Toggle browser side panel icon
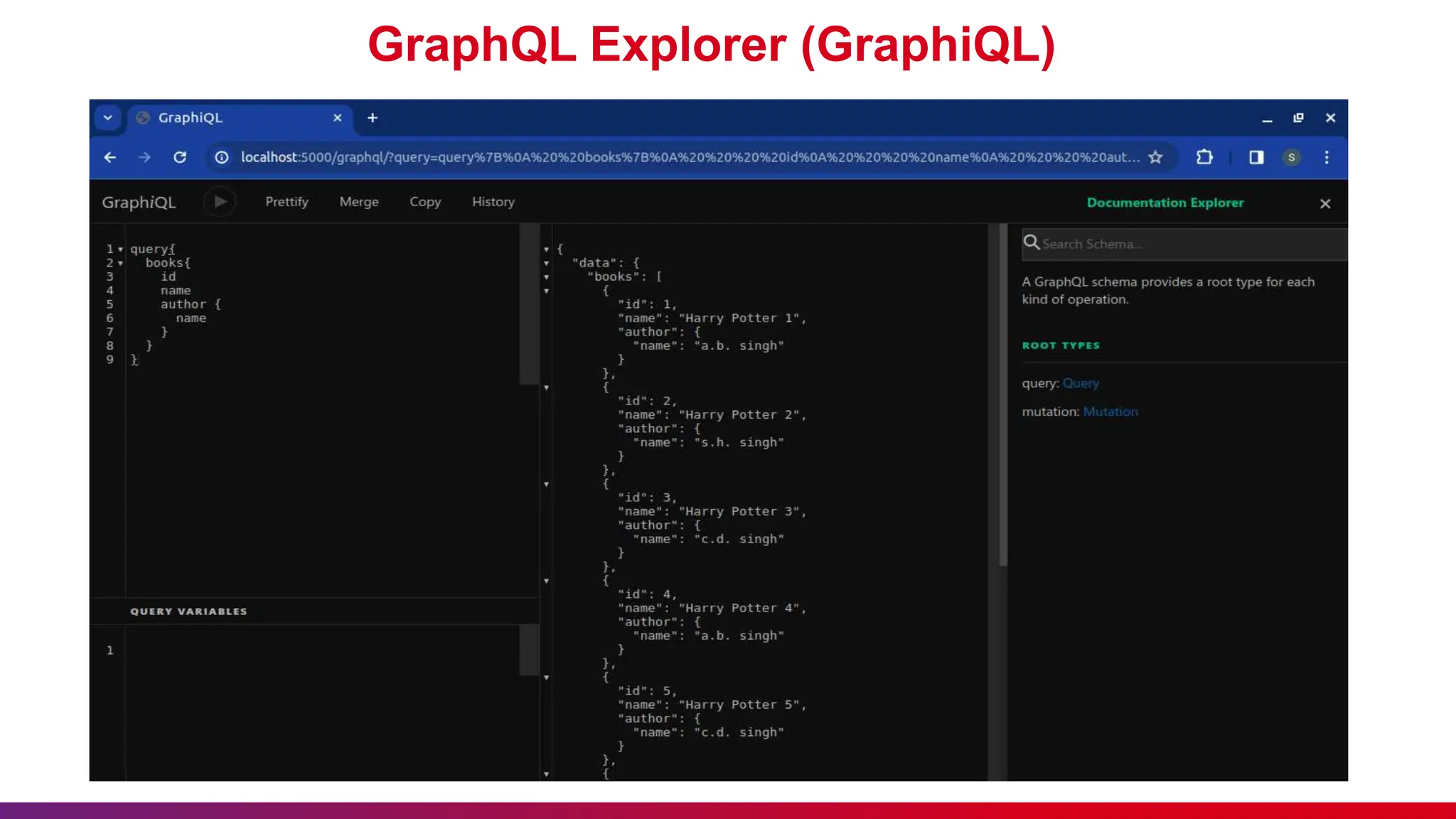The image size is (1456, 819). (x=1256, y=157)
